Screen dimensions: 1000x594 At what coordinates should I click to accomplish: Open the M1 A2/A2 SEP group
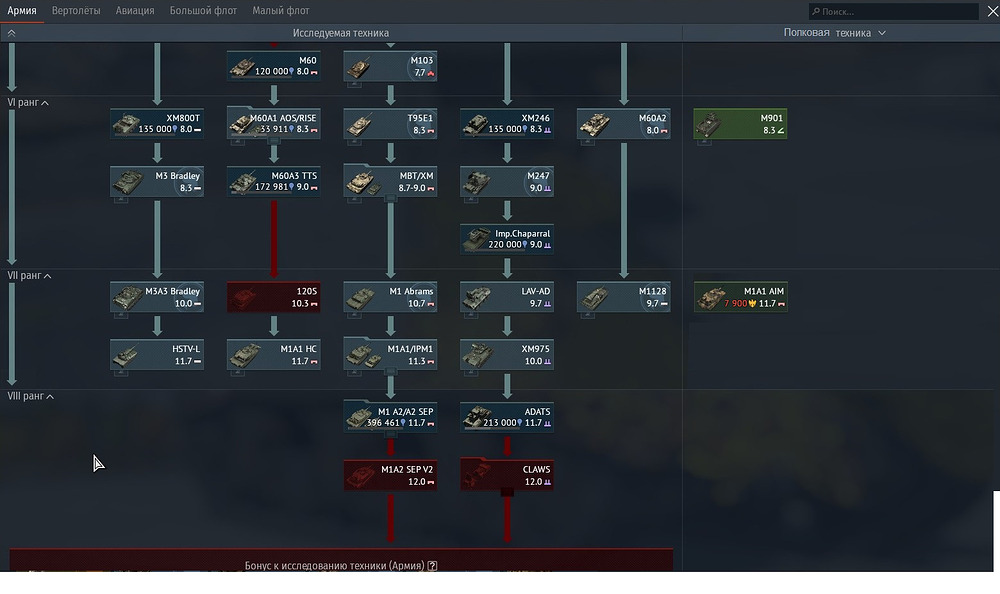click(x=390, y=417)
